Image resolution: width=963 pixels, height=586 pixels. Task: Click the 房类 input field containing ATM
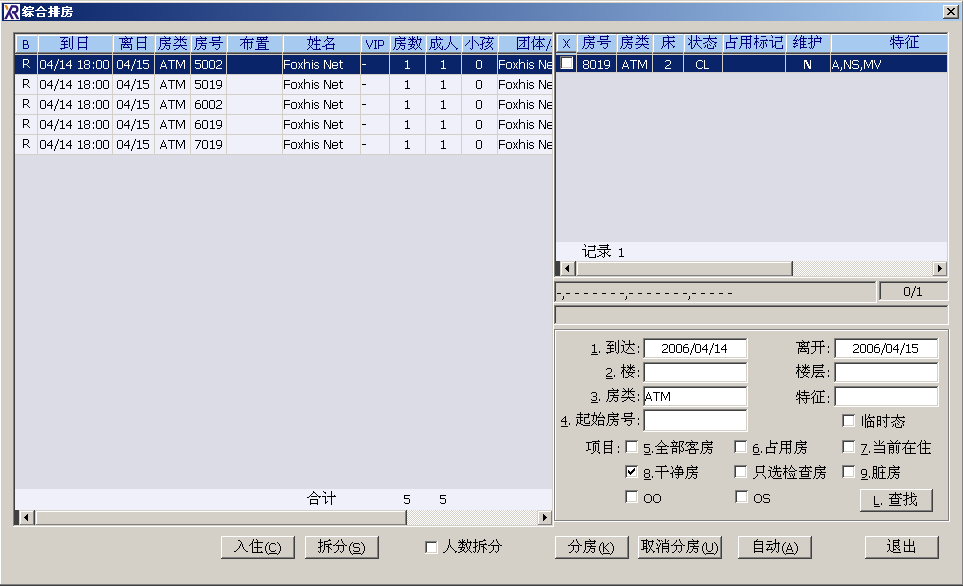point(694,397)
